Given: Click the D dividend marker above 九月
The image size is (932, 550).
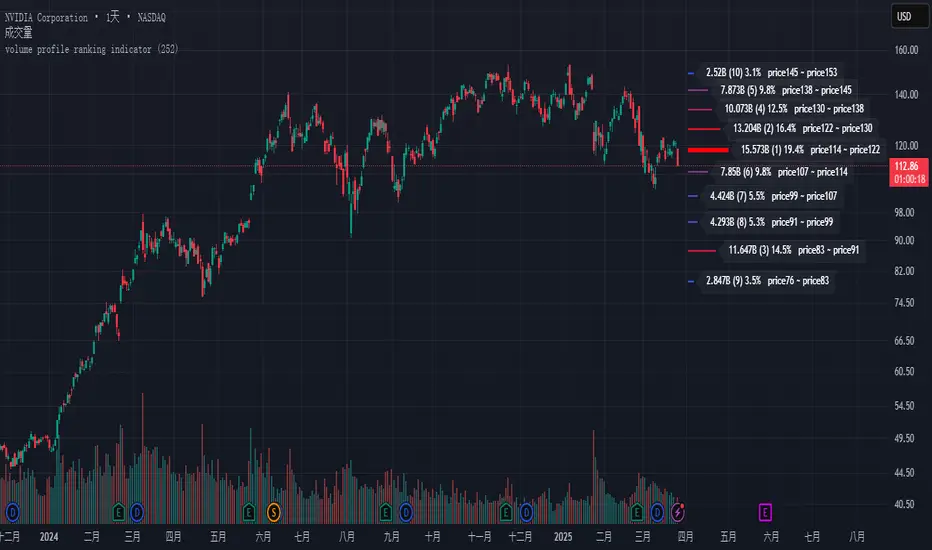Looking at the screenshot, I should coord(408,512).
